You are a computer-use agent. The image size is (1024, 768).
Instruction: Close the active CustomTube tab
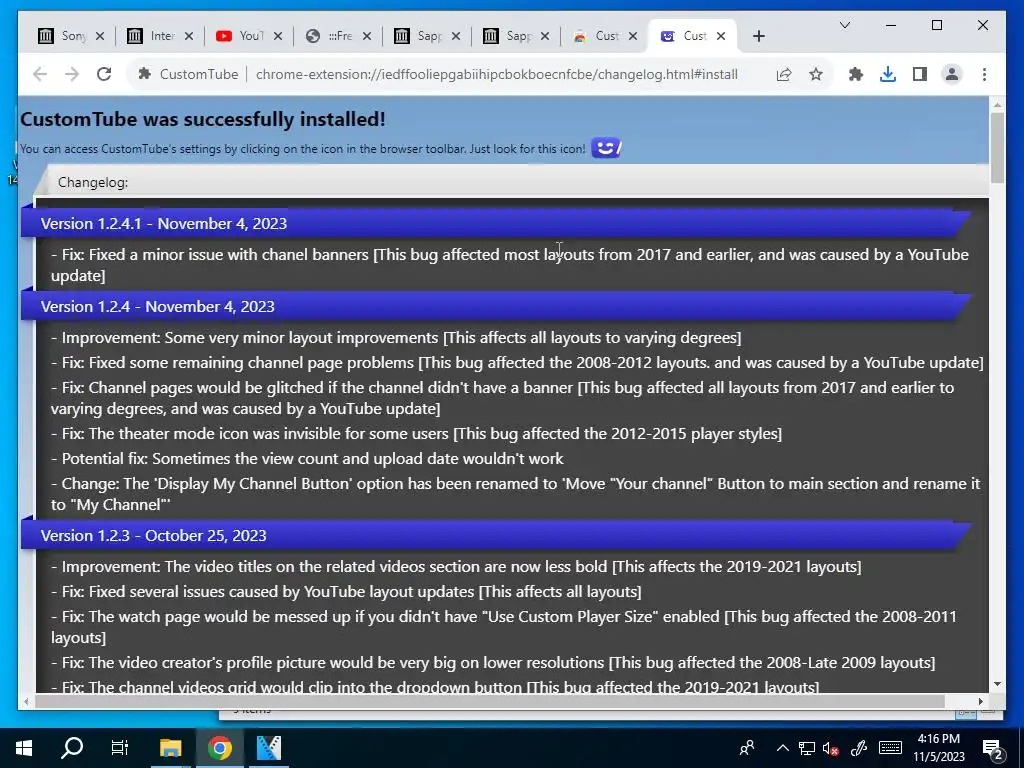pyautogui.click(x=721, y=36)
